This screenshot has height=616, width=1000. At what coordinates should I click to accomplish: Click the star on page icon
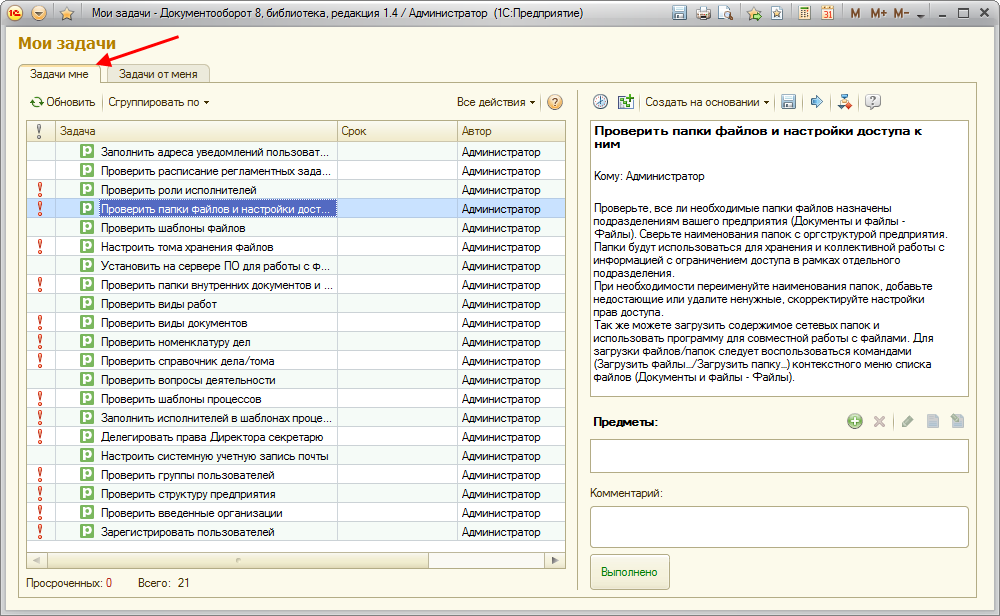777,13
